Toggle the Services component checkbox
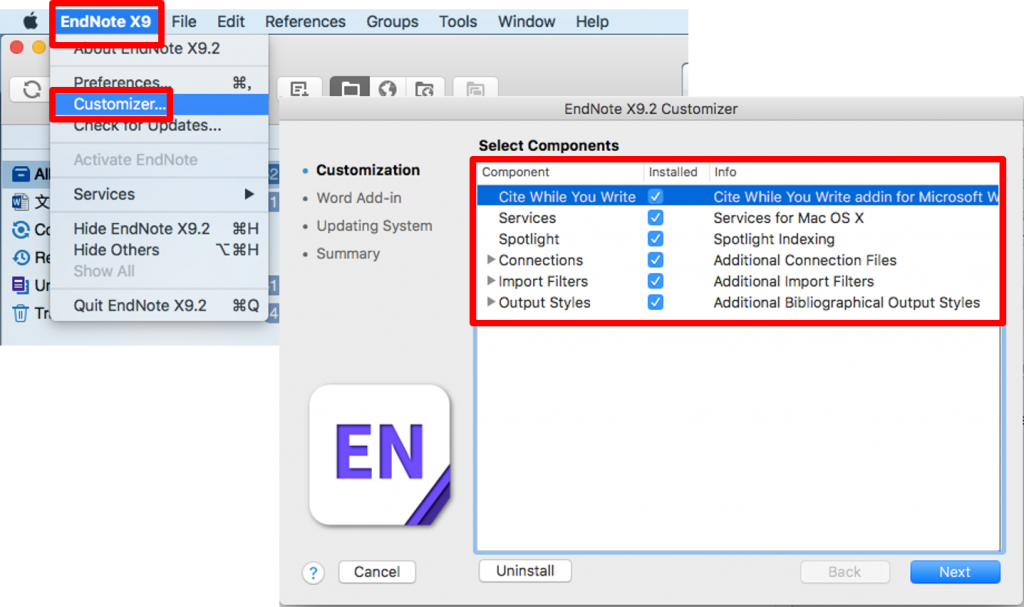Viewport: 1024px width, 607px height. click(x=655, y=218)
